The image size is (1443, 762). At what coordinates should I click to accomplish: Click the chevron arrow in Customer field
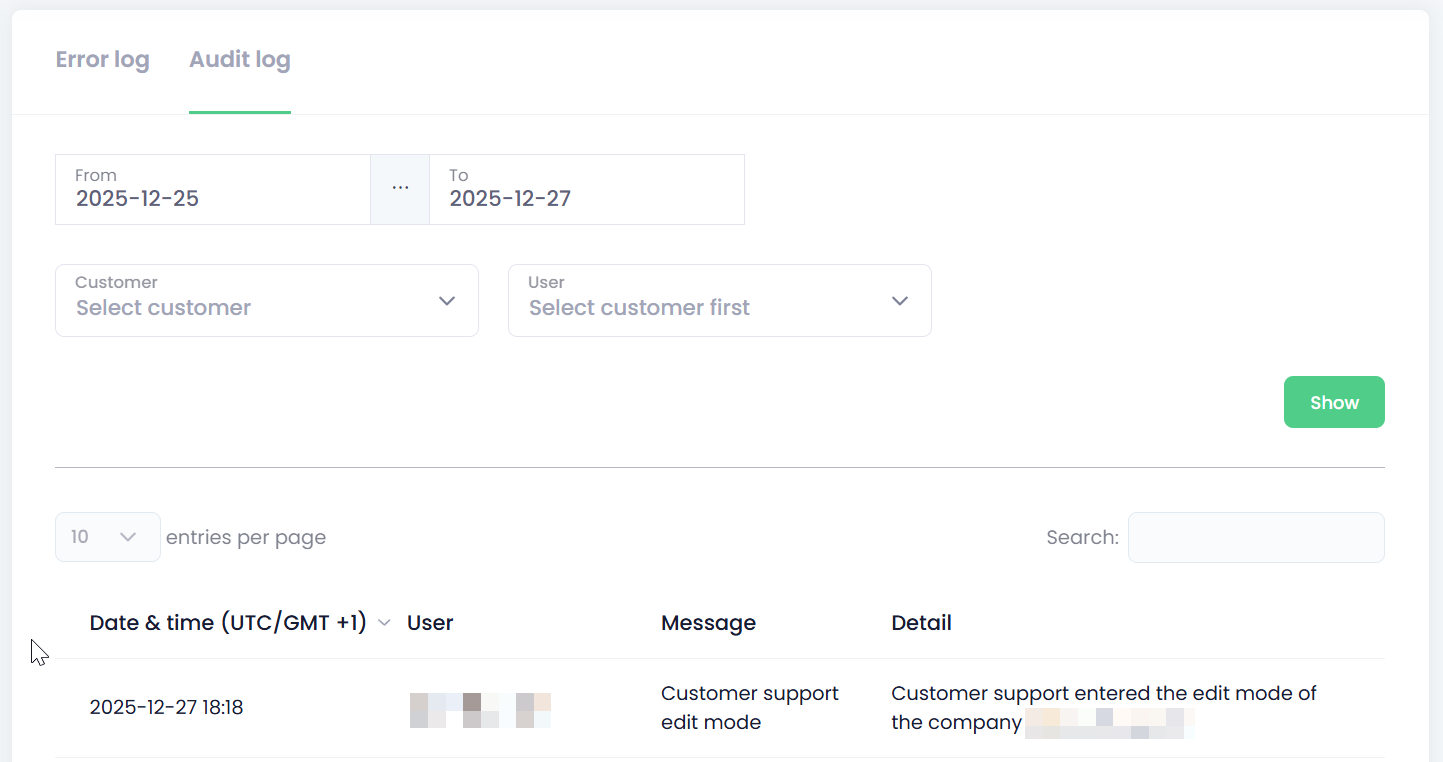[447, 301]
